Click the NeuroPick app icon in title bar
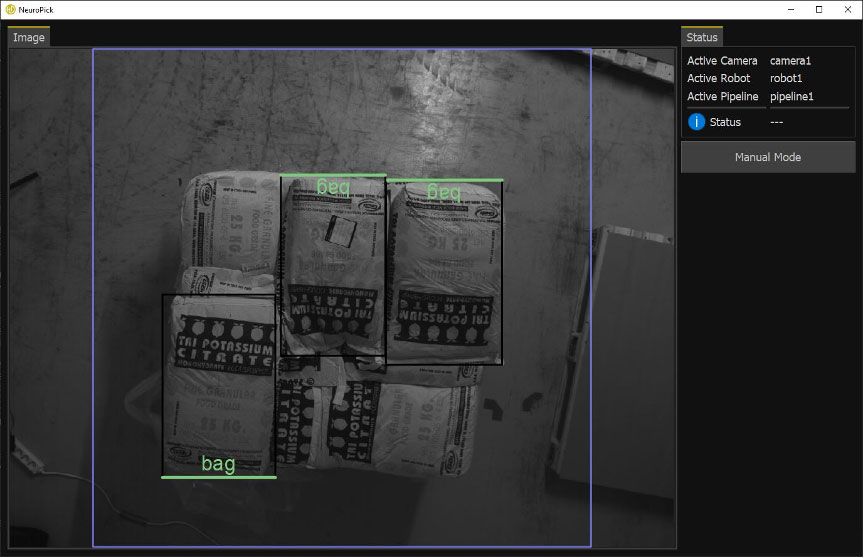The image size is (864, 558). (x=10, y=9)
